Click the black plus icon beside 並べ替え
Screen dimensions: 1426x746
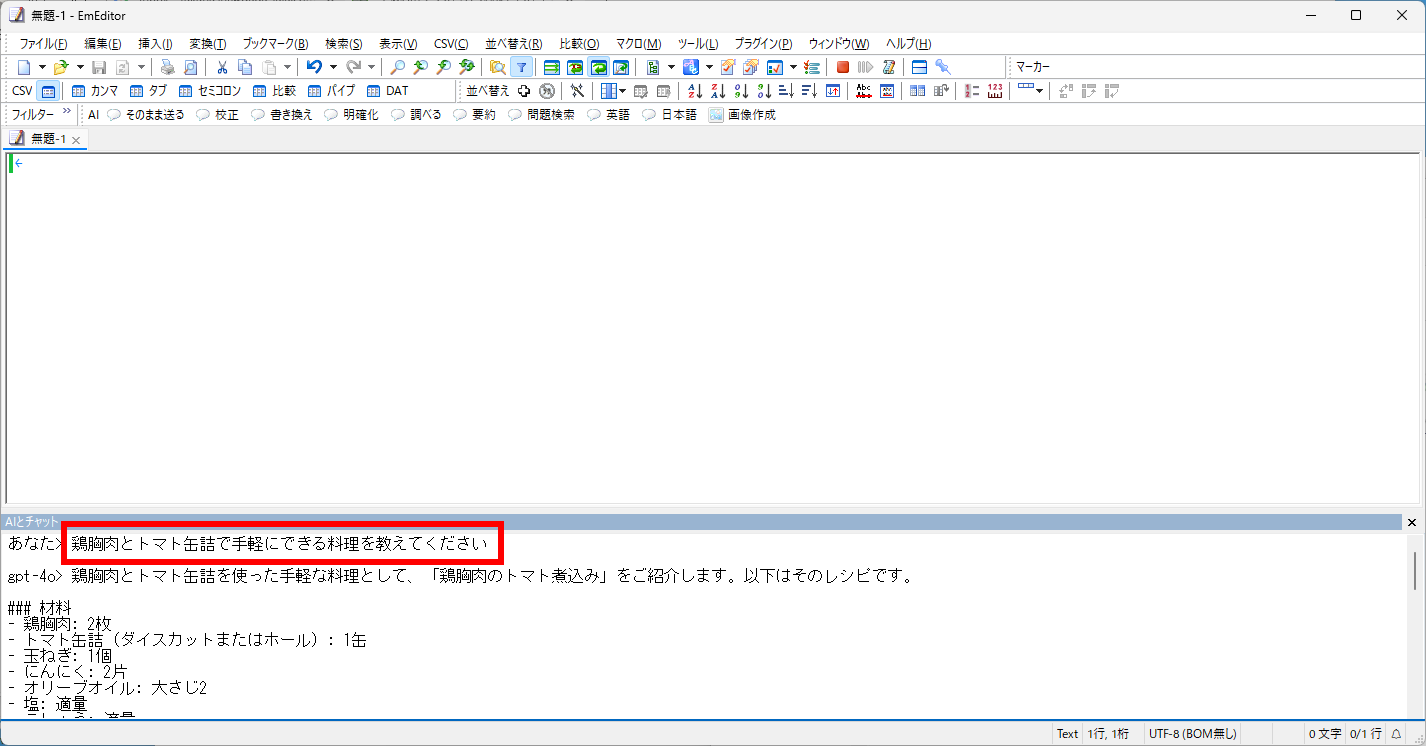(523, 91)
